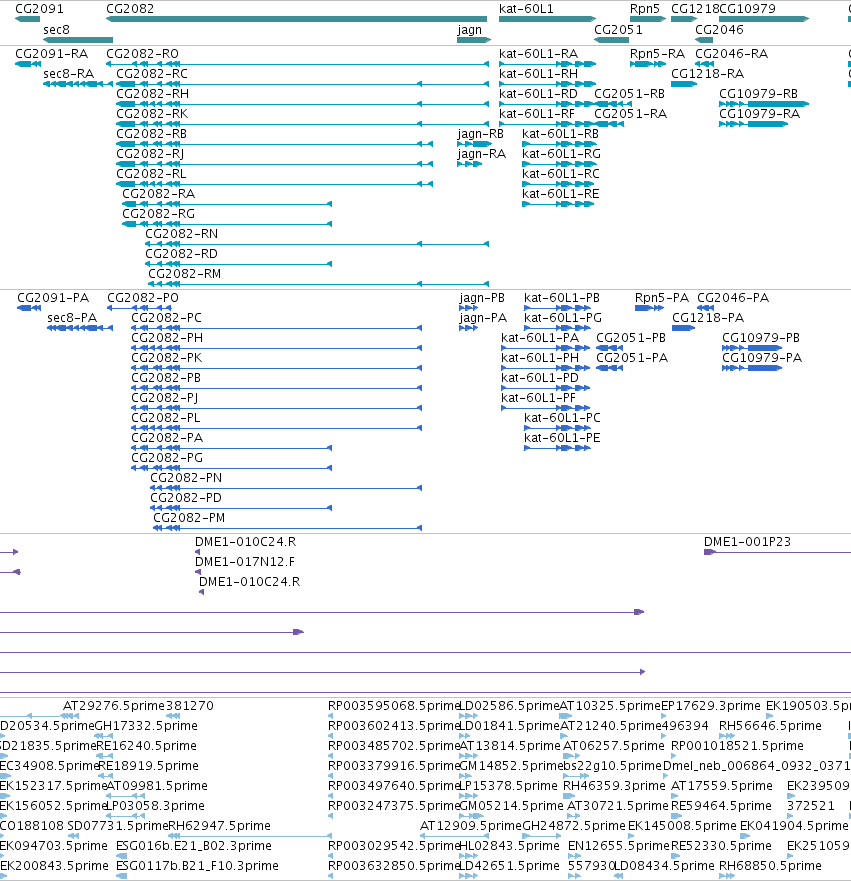Click the CG2046 gene label
The width and height of the screenshot is (851, 881).
tap(719, 30)
